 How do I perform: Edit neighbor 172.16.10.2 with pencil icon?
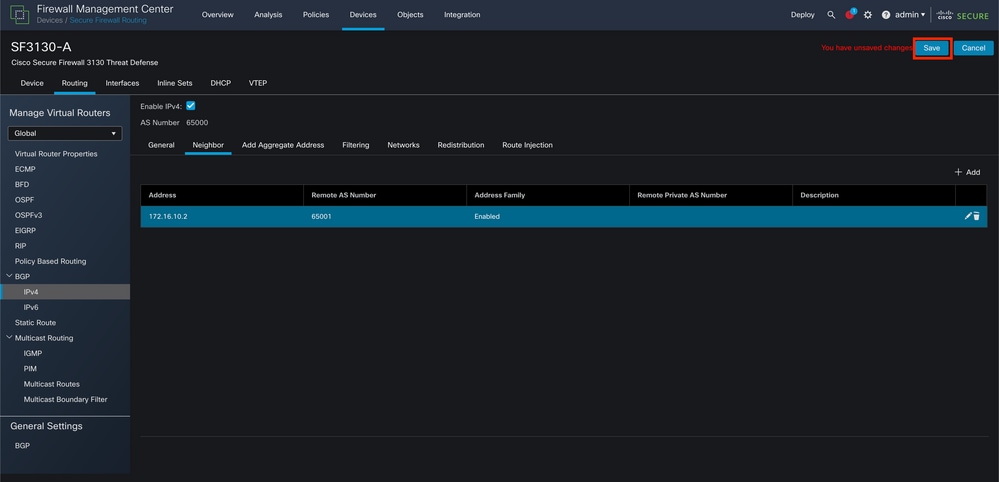coord(968,216)
